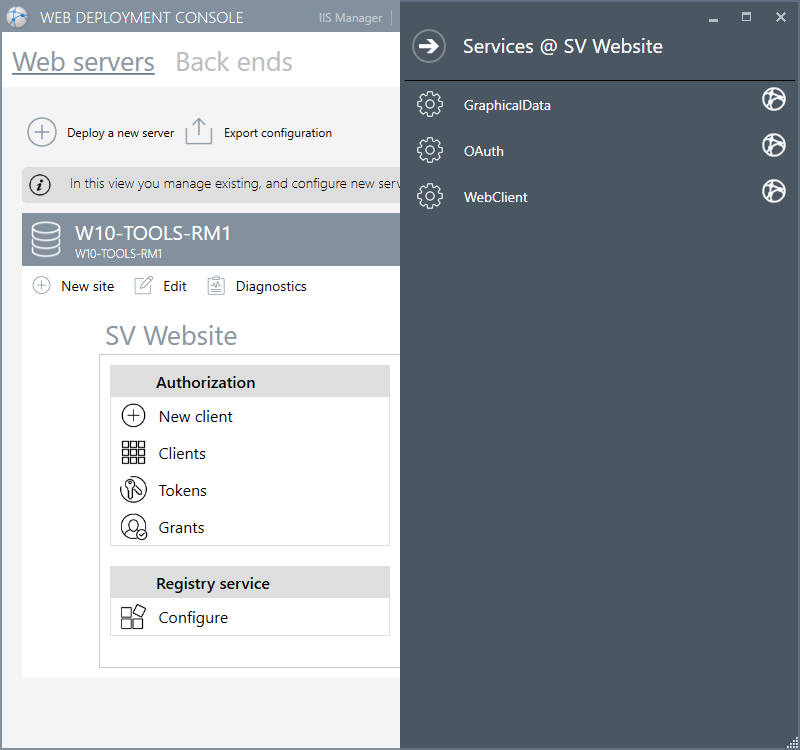Select the Web servers tab

click(x=83, y=62)
